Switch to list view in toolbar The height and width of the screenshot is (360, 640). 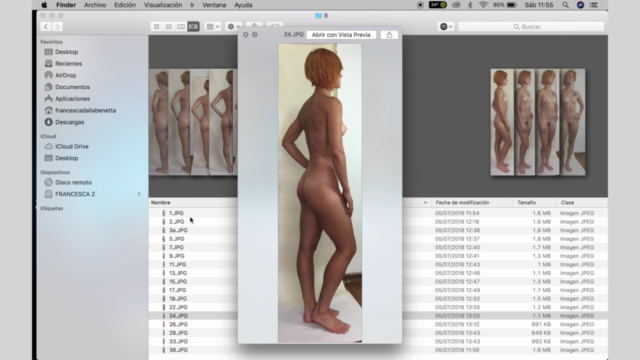(169, 27)
